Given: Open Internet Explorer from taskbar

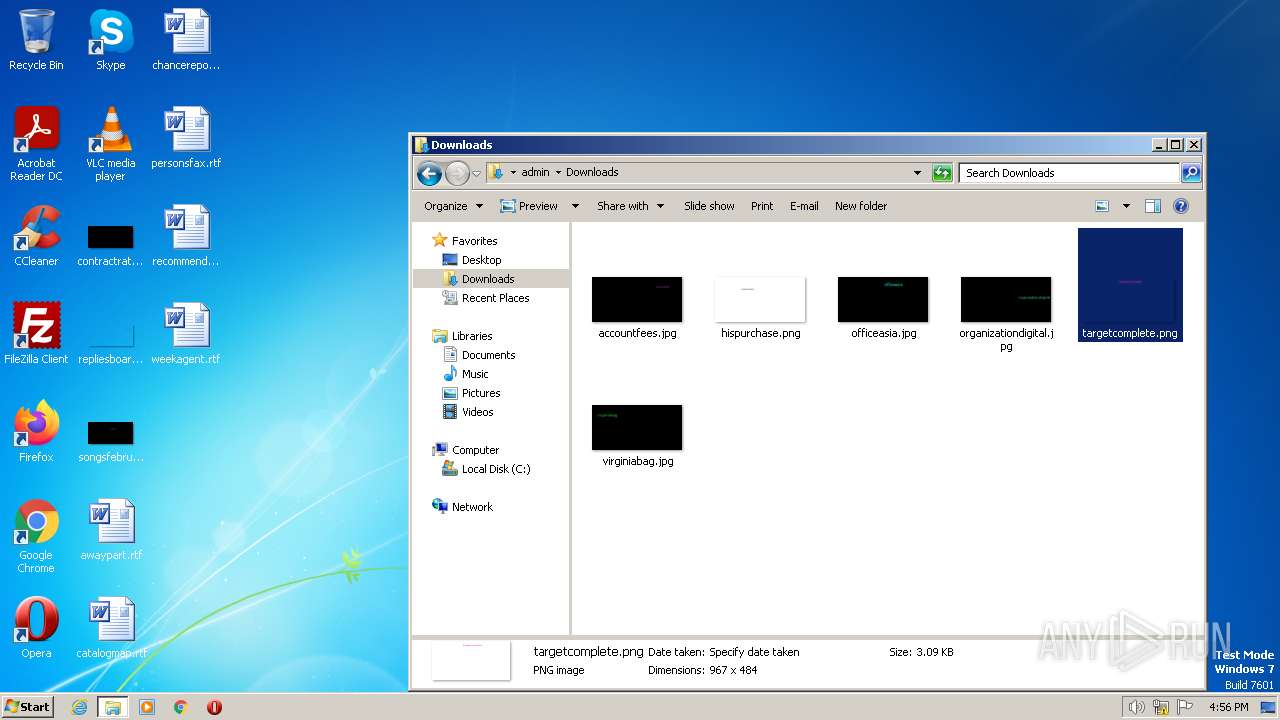Looking at the screenshot, I should (x=79, y=707).
